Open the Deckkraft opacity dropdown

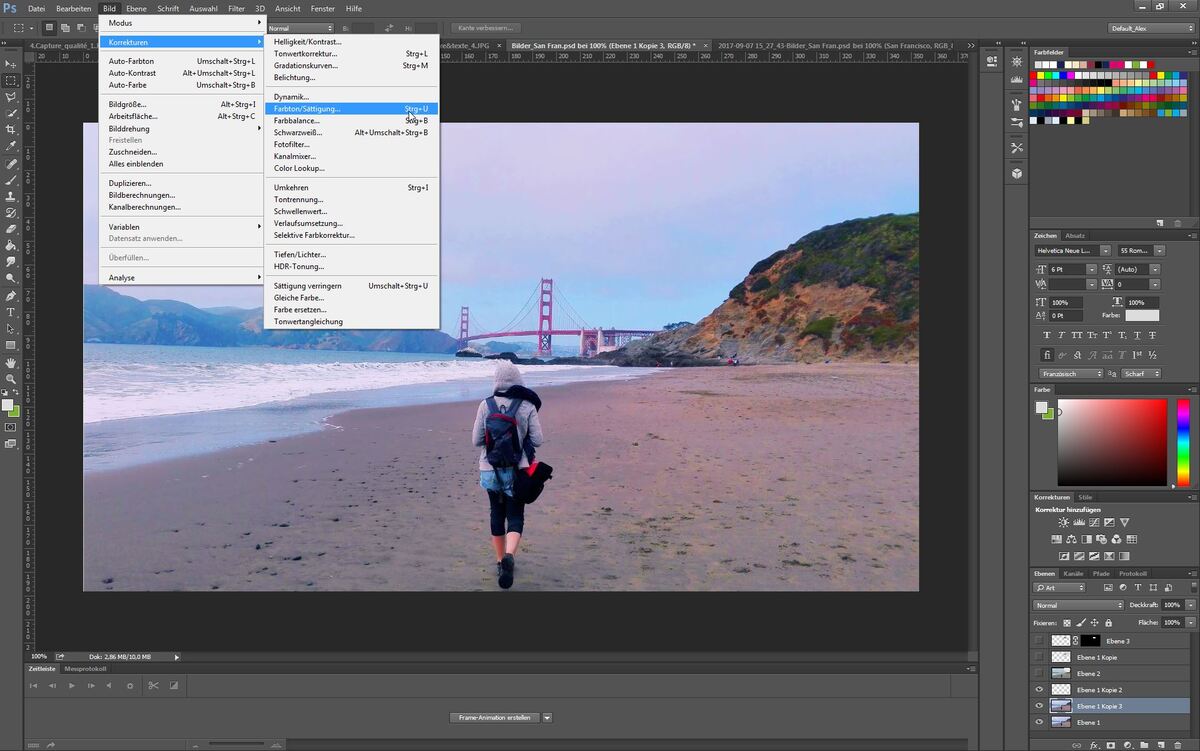[x=1190, y=605]
